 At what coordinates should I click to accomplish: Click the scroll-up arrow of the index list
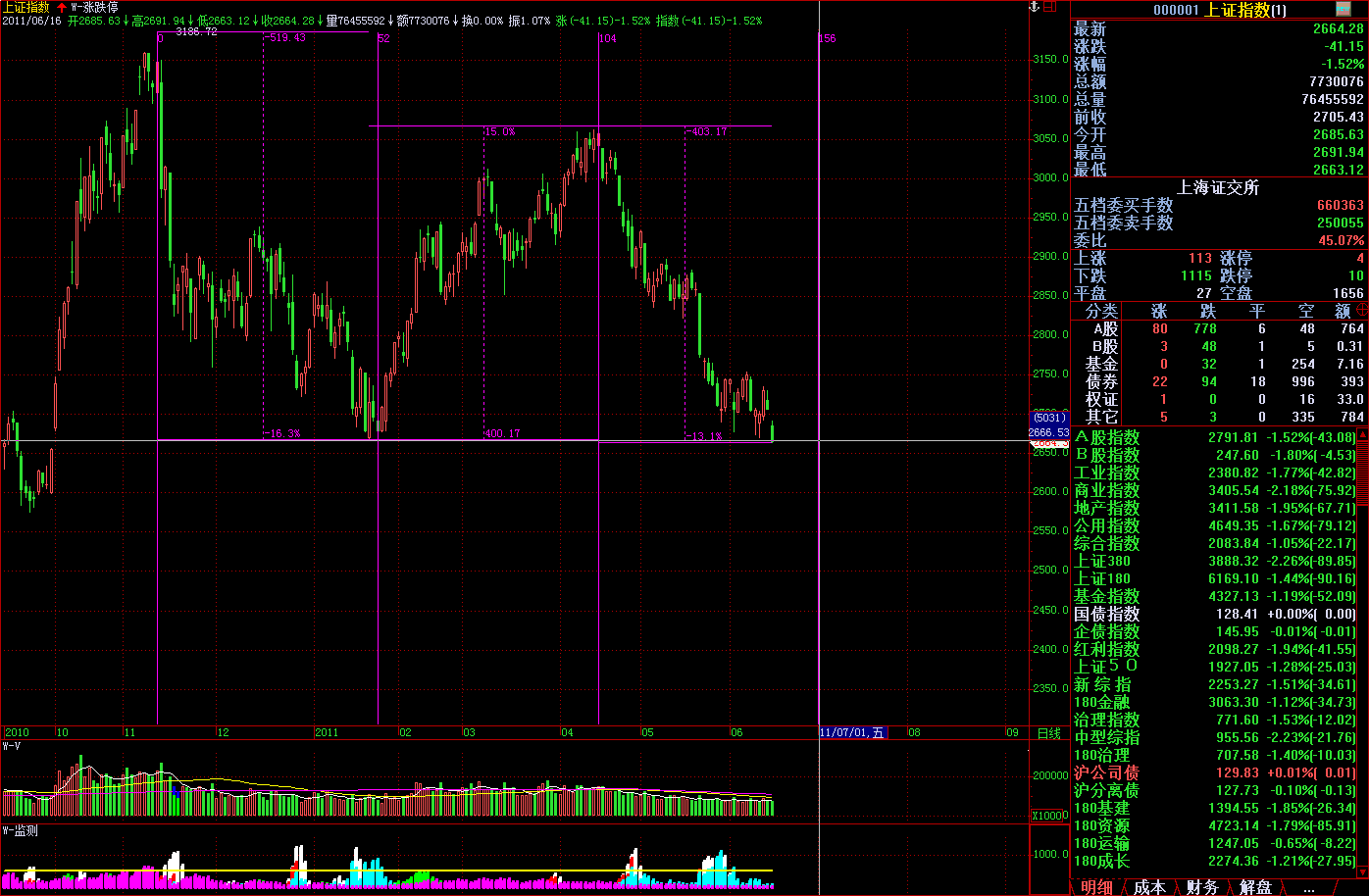tap(1362, 433)
